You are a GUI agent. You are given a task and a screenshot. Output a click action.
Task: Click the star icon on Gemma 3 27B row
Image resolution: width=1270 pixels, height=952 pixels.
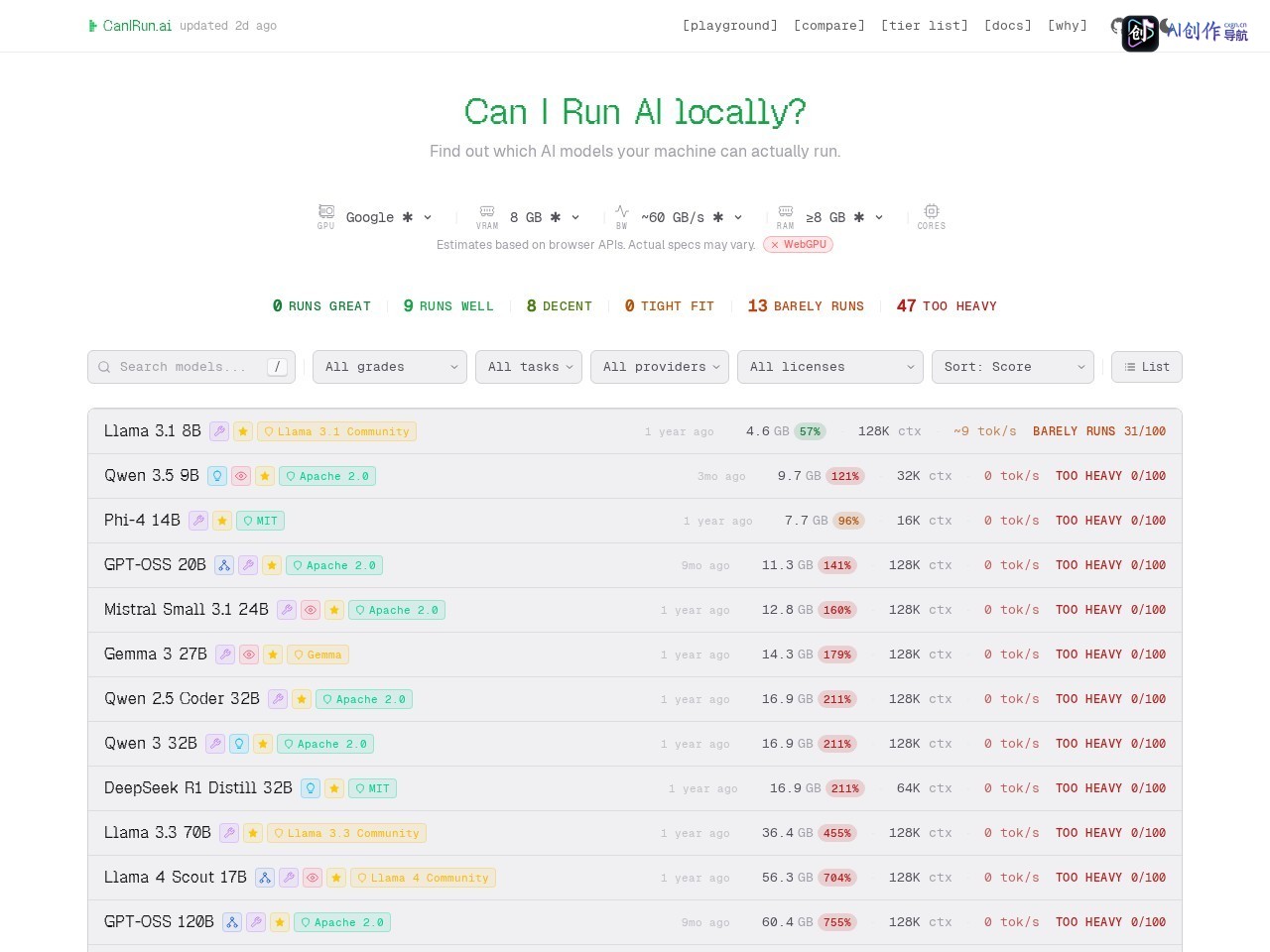(x=273, y=654)
